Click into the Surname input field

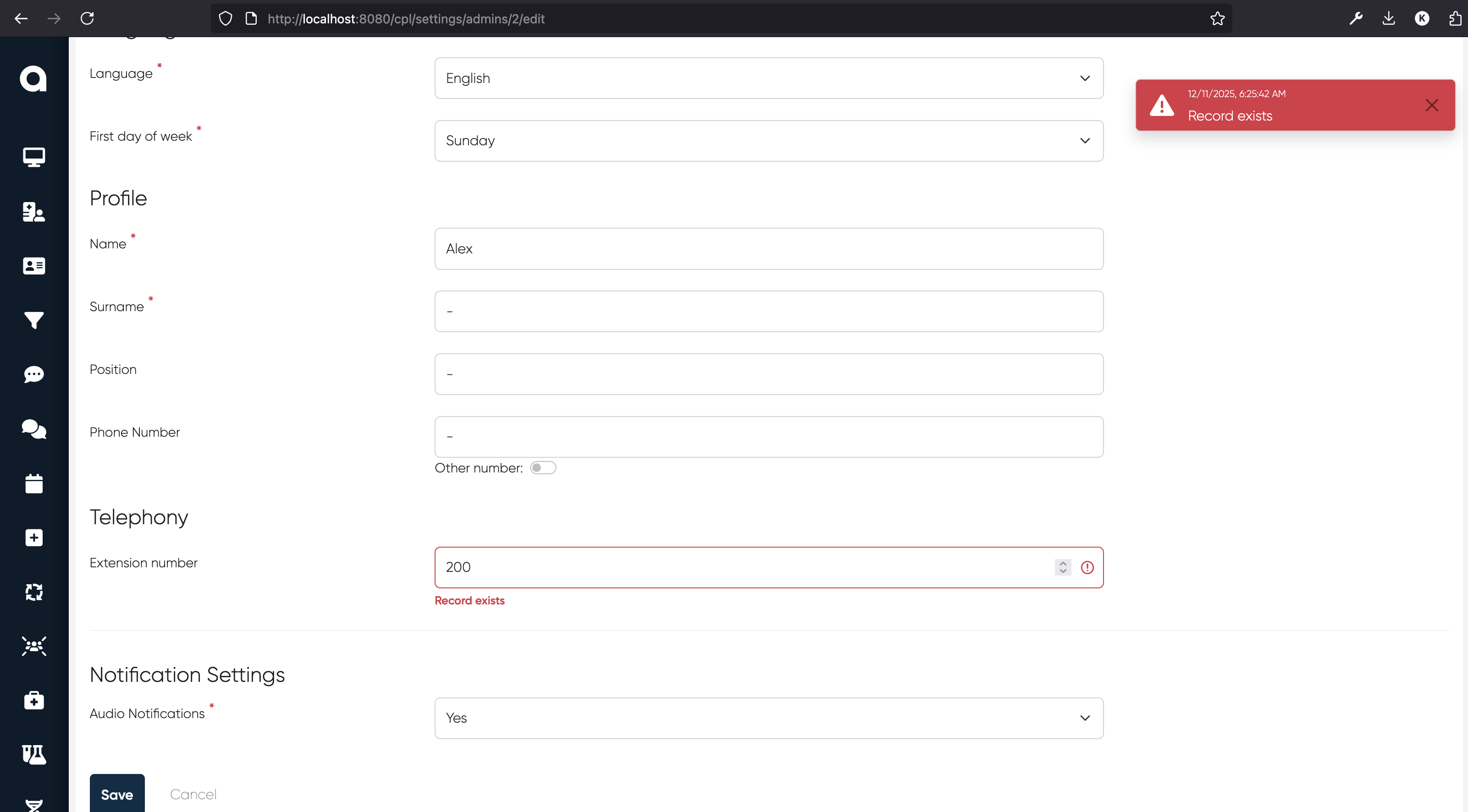[768, 312]
